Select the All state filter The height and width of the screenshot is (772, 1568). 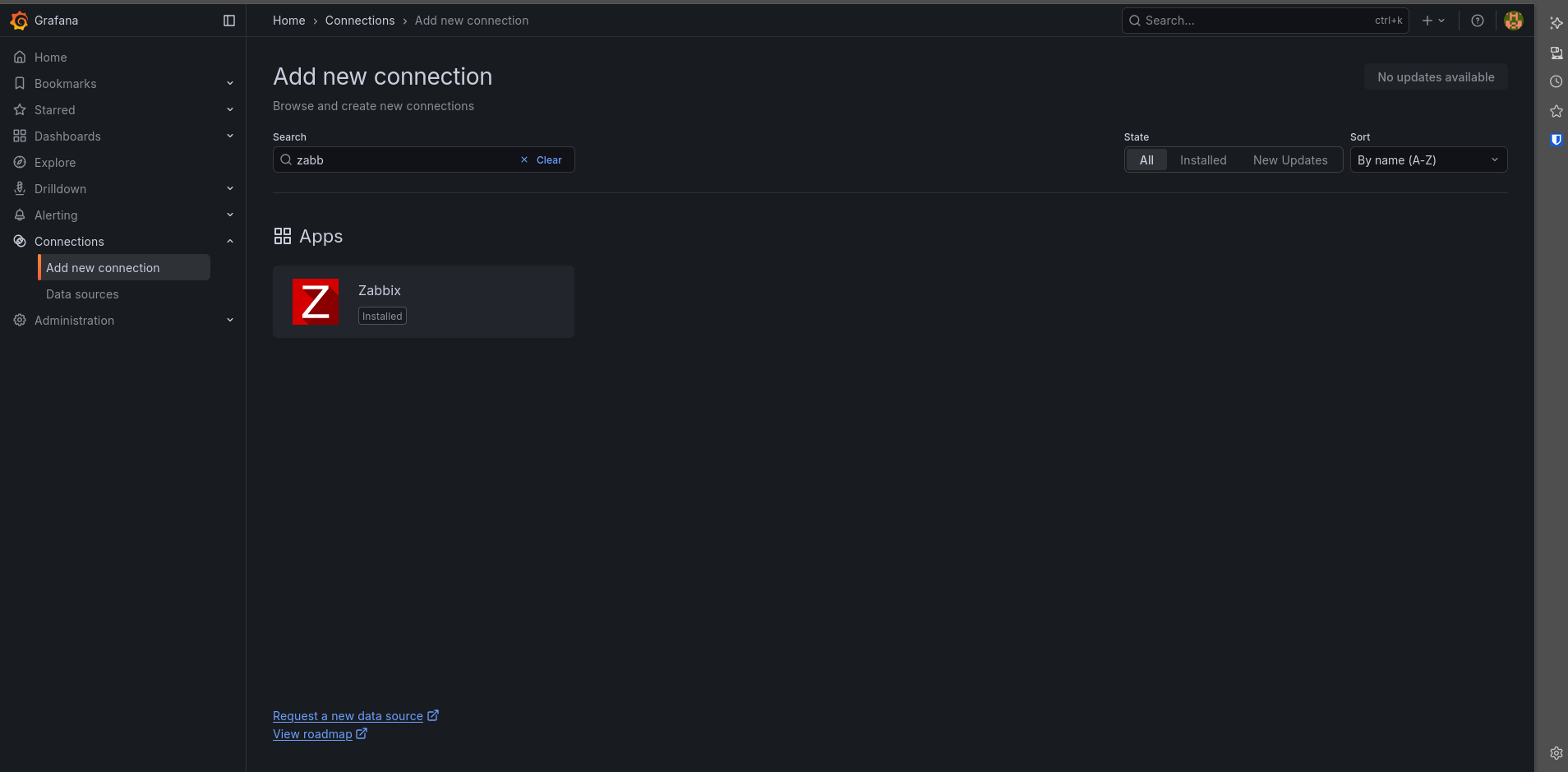pos(1146,160)
